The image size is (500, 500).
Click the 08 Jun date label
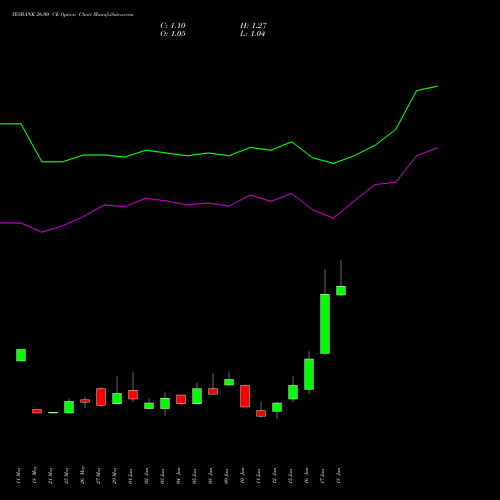211,476
